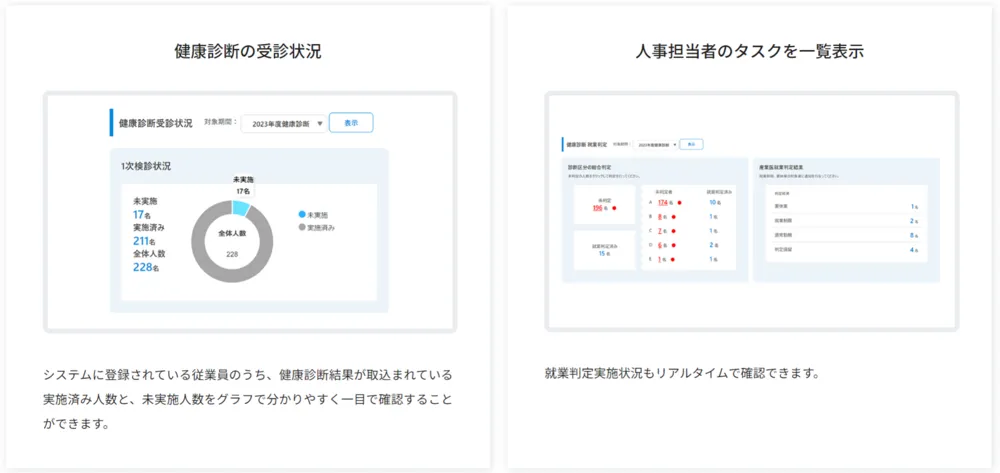Viewport: 1000px width, 473px height.
Task: Click the 未実施 17名 chart tooltip
Action: pos(243,186)
